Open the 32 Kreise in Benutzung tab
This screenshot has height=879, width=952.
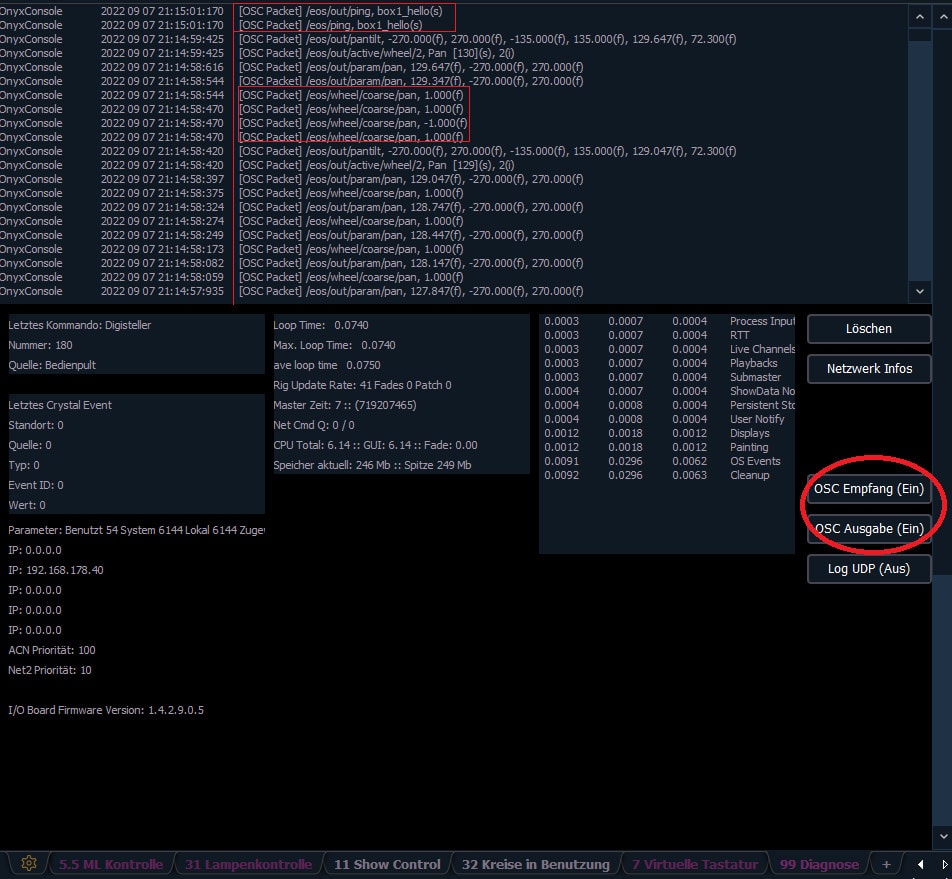tap(535, 864)
